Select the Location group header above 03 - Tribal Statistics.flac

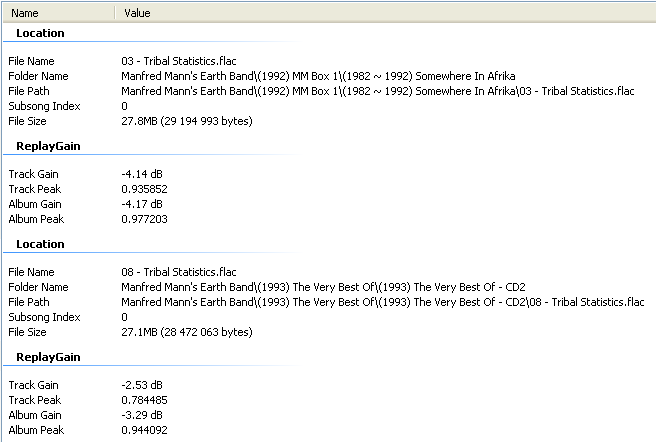[40, 33]
